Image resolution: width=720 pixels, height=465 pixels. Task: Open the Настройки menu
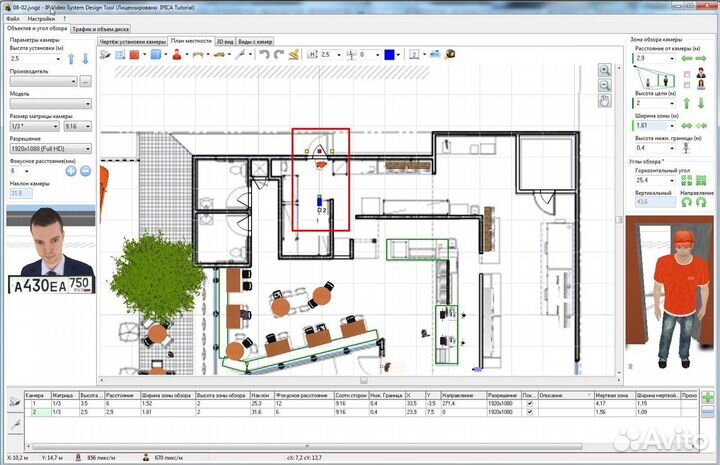coord(41,19)
